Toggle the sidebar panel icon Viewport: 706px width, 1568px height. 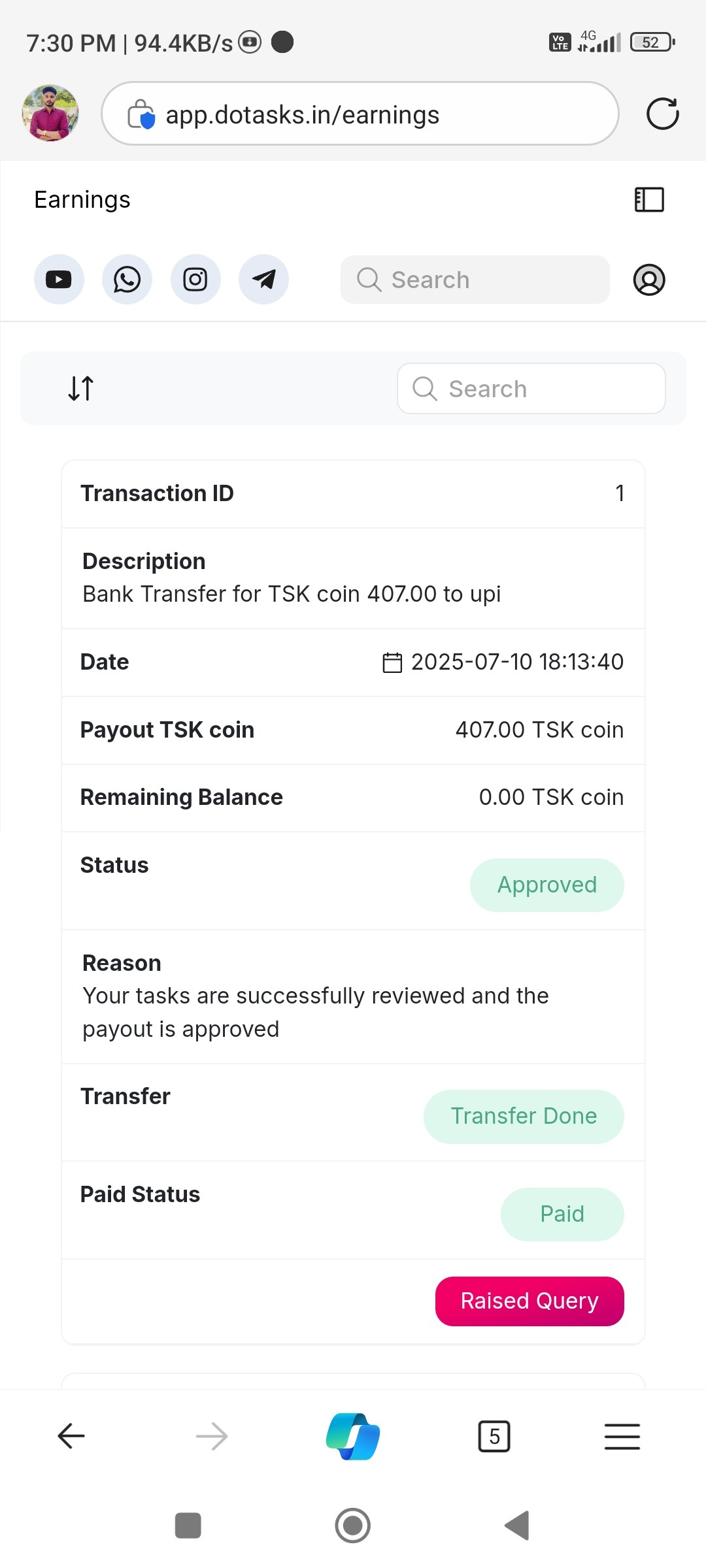coord(649,200)
